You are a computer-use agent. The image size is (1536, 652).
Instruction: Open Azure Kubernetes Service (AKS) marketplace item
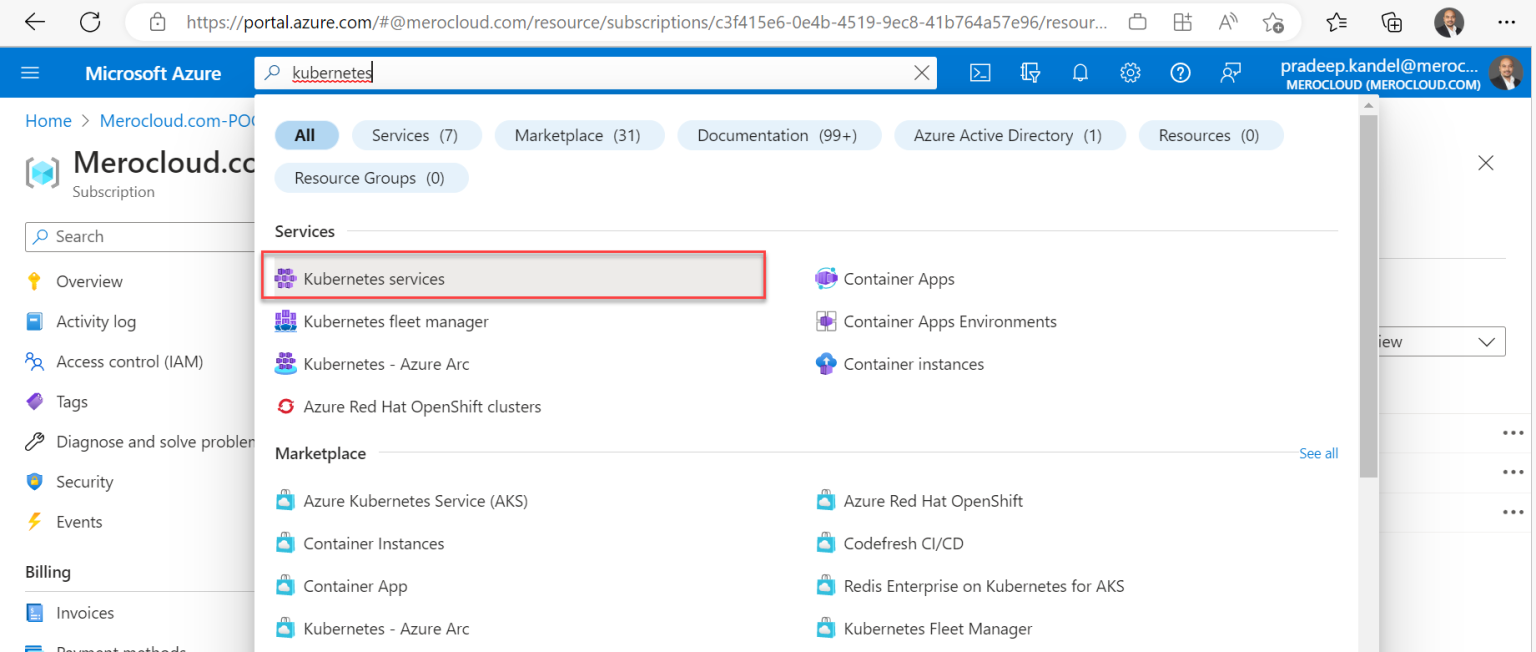(x=415, y=501)
